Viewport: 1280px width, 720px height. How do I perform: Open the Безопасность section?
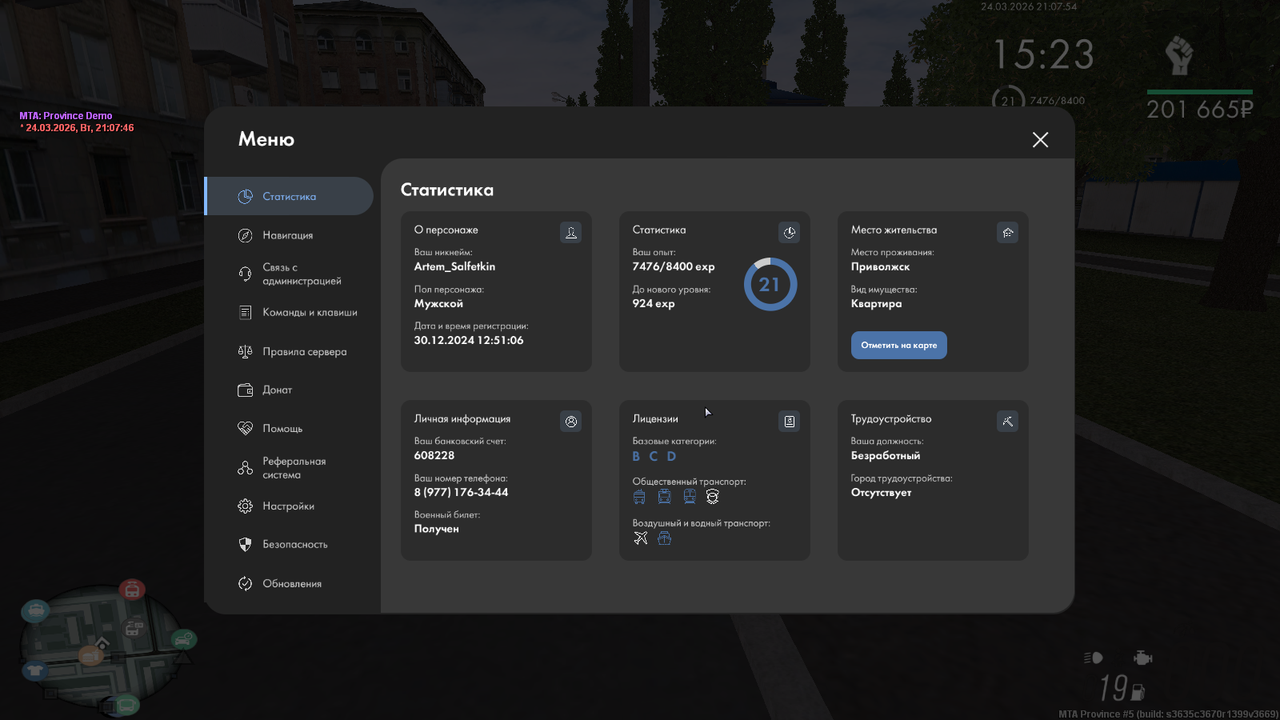coord(289,544)
